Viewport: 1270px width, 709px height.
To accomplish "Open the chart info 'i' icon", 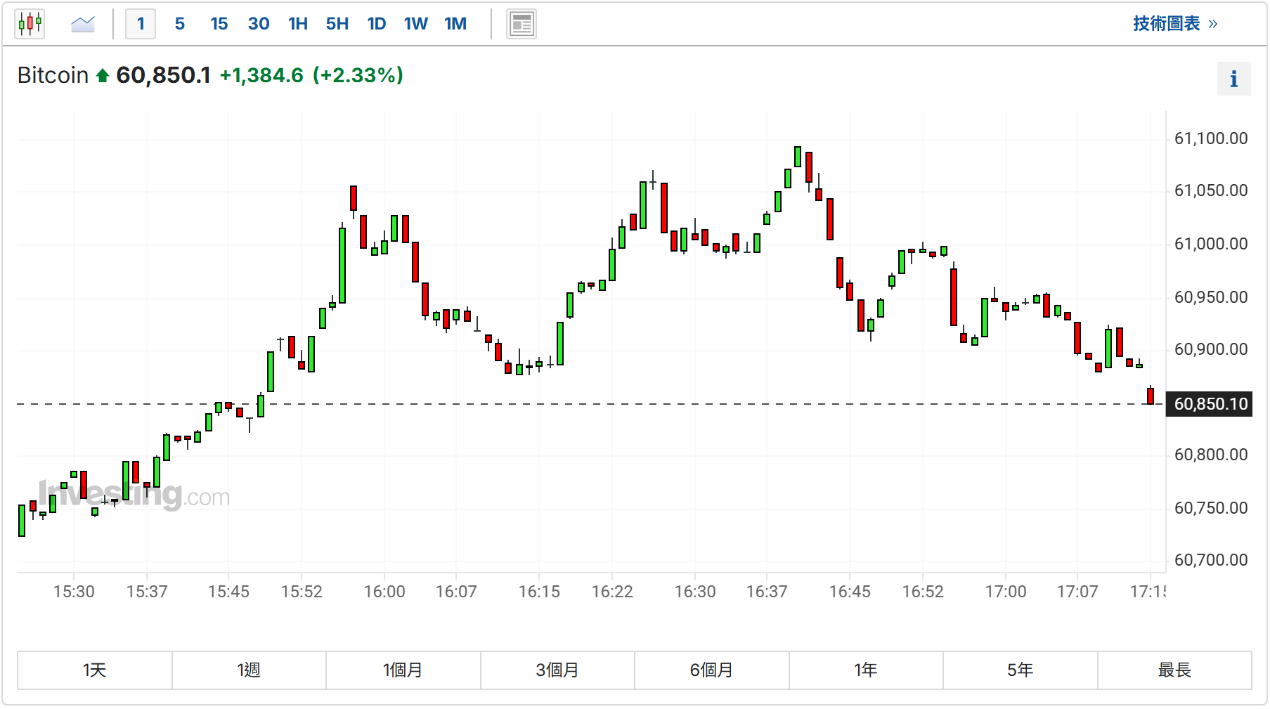I will point(1233,79).
